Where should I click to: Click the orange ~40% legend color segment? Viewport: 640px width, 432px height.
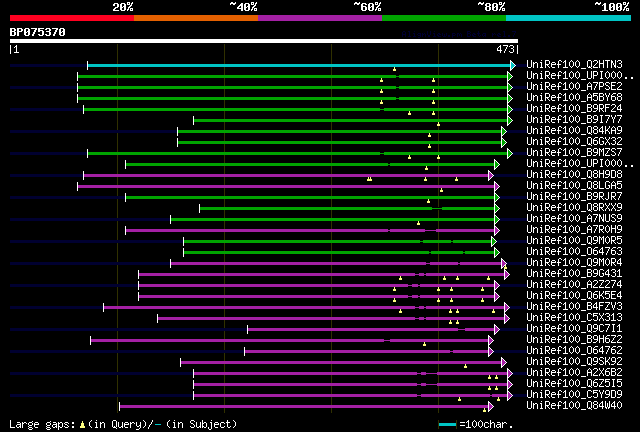pyautogui.click(x=196, y=18)
